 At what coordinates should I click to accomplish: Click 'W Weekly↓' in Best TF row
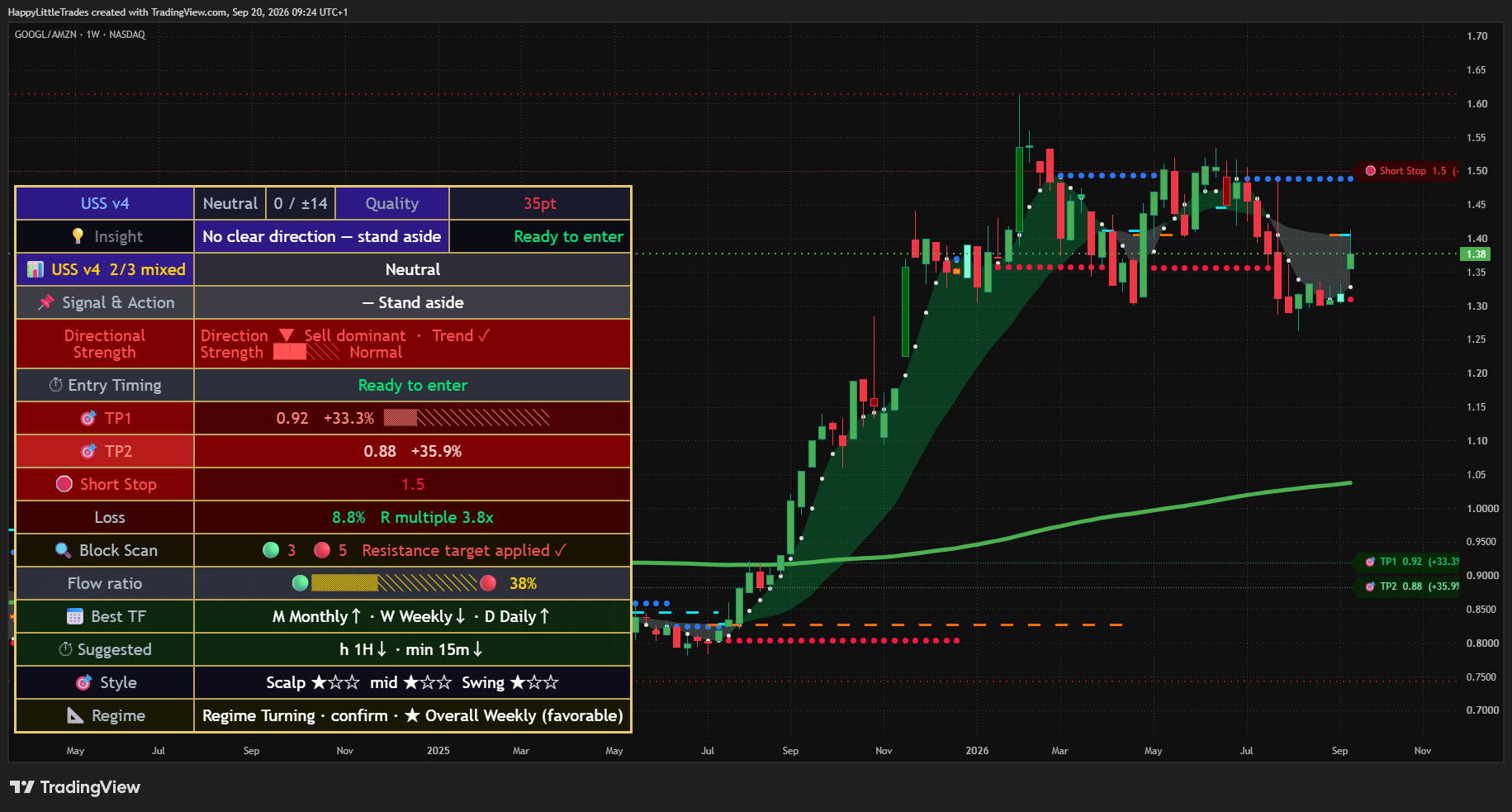point(423,616)
